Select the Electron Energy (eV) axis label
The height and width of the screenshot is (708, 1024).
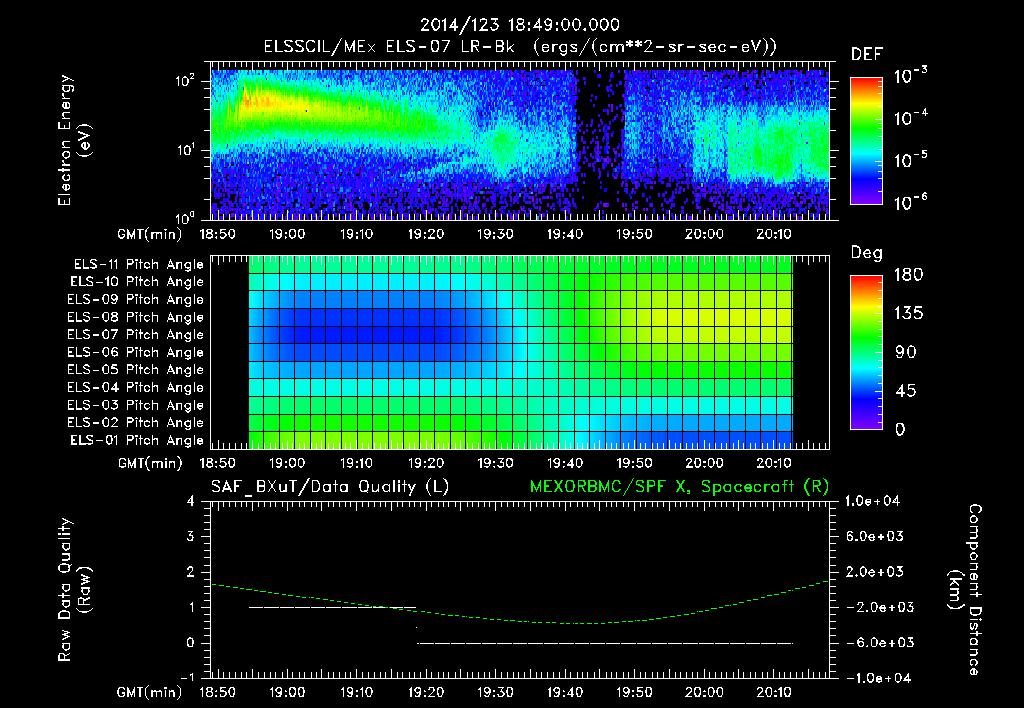click(x=74, y=140)
